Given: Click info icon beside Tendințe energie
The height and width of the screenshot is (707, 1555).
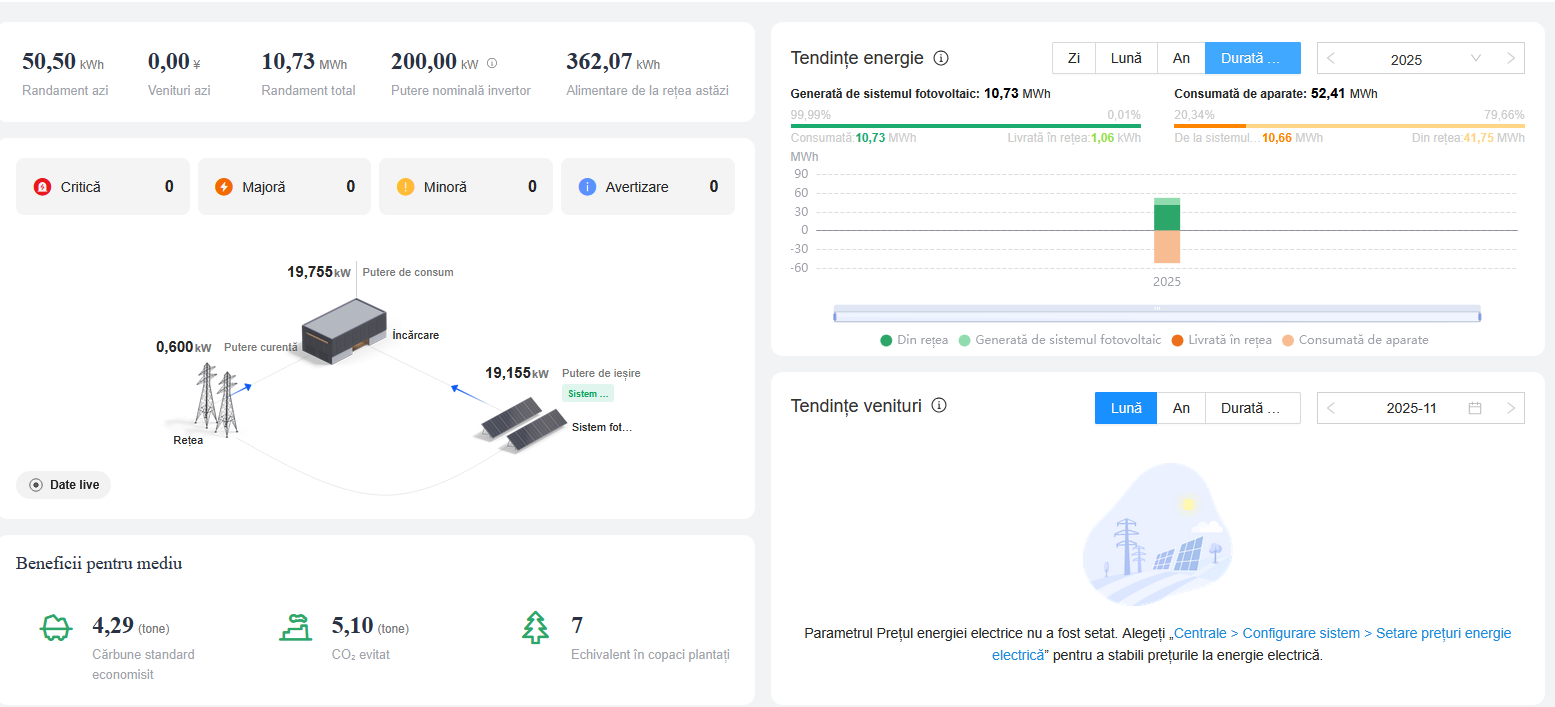Looking at the screenshot, I should (x=940, y=58).
